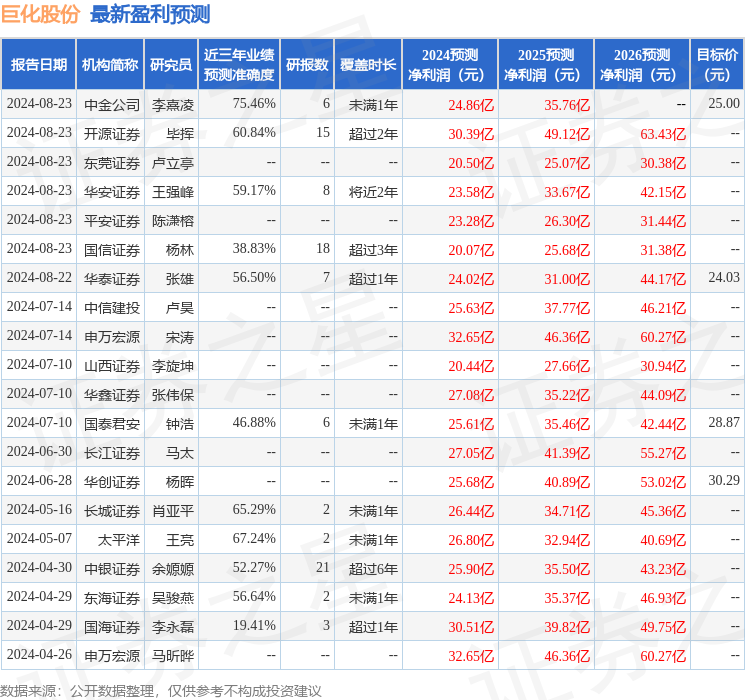This screenshot has width=745, height=700.
Task: Select the 华创证券 institution cell
Action: (x=112, y=482)
